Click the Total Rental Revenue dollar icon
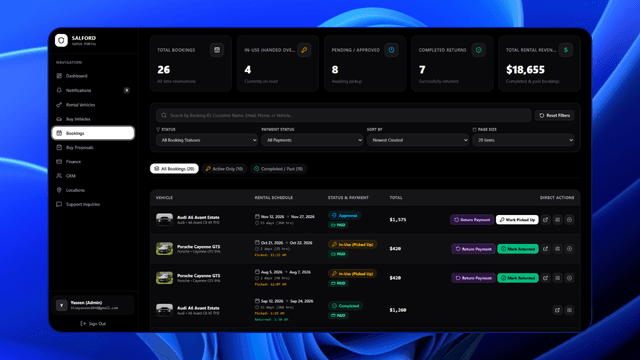Screen dimensions: 640x360 click(x=566, y=50)
